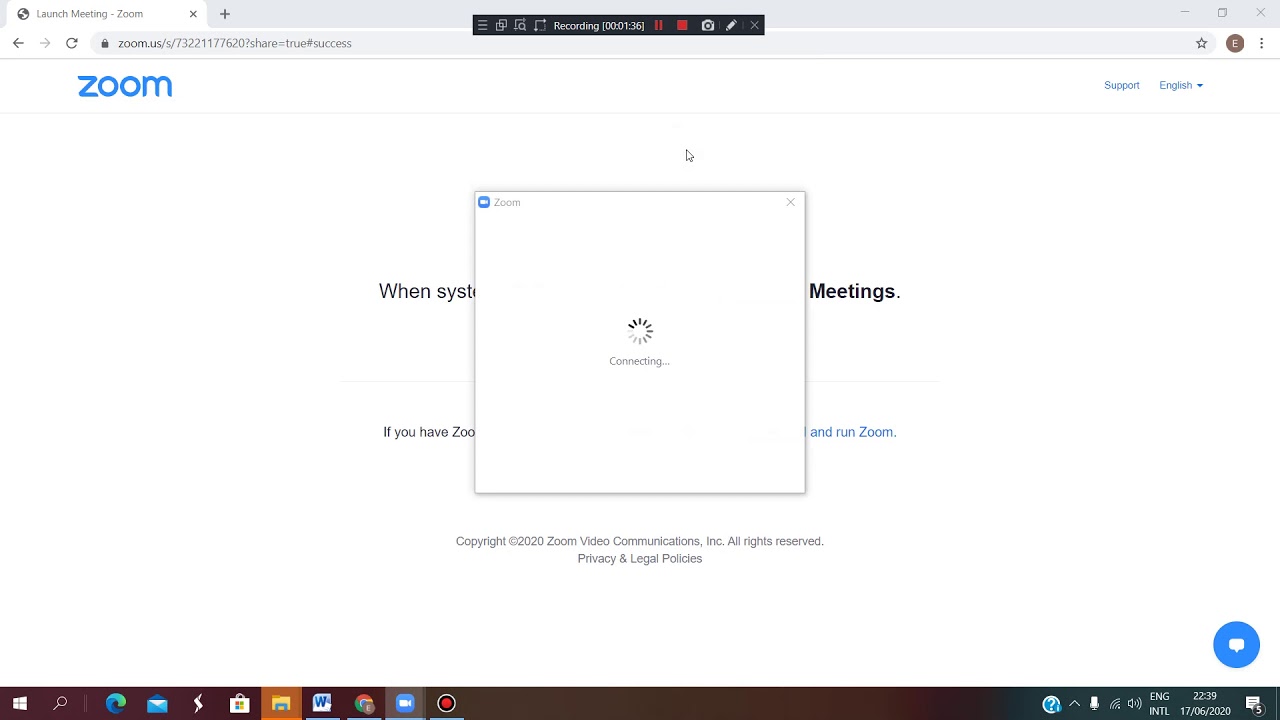Open the blue chat help bubble
This screenshot has height=720, width=1280.
(x=1237, y=645)
